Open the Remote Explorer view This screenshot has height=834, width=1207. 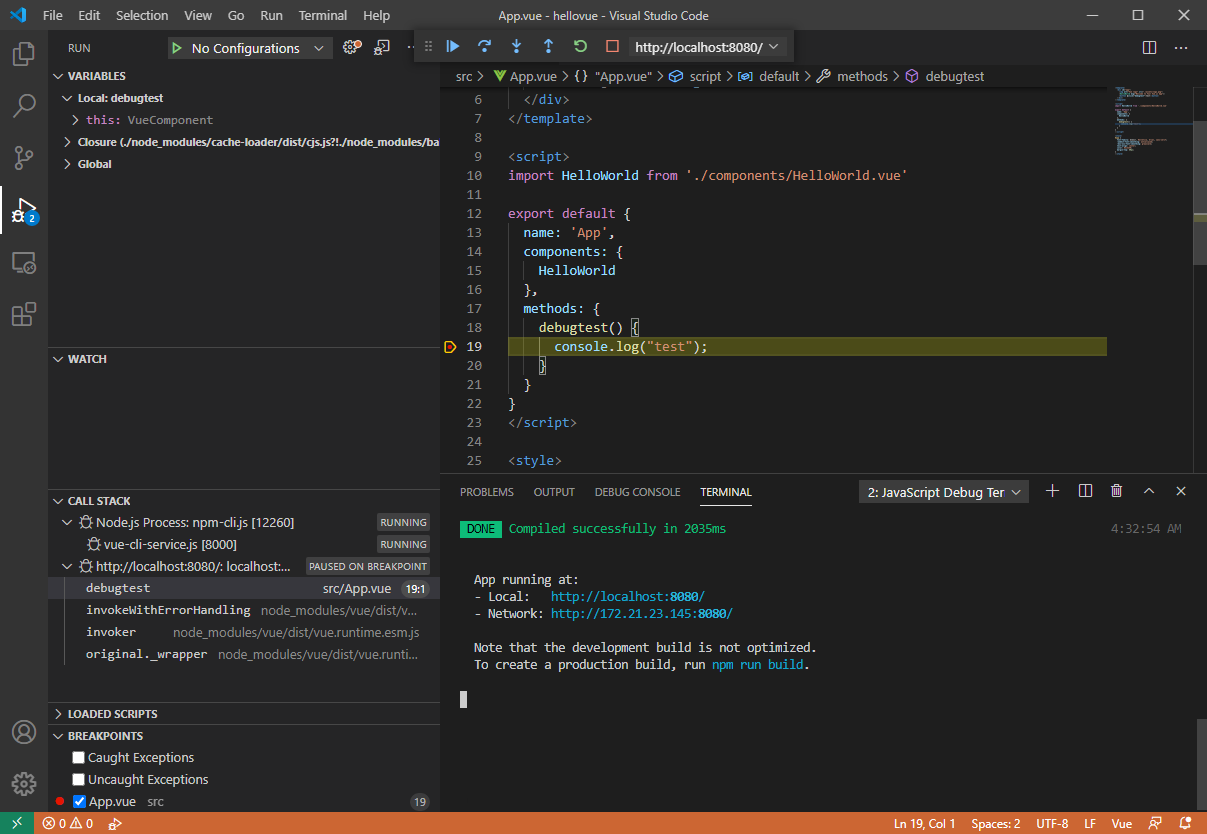pyautogui.click(x=24, y=262)
